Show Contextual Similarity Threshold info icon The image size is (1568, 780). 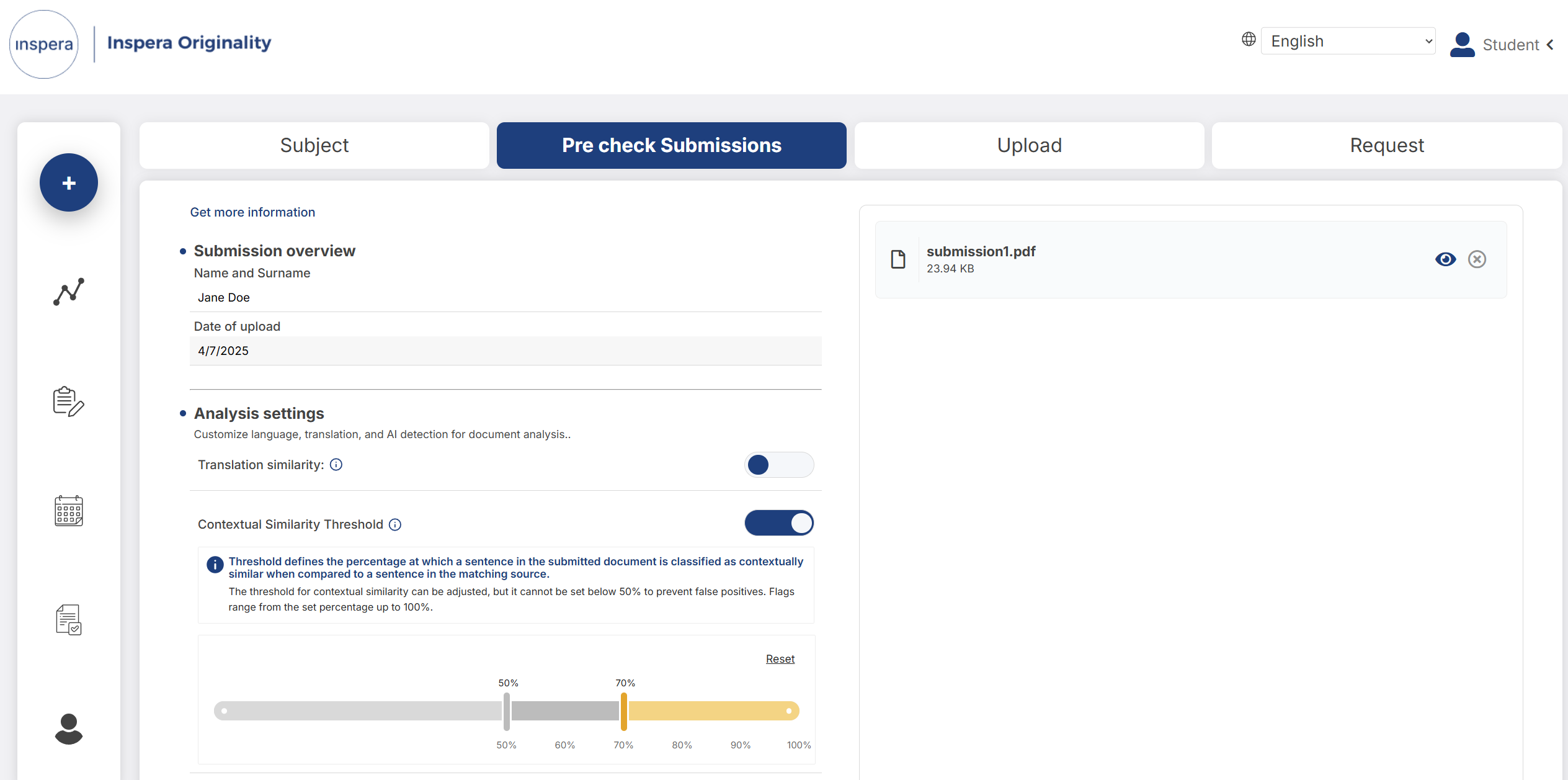click(x=395, y=525)
